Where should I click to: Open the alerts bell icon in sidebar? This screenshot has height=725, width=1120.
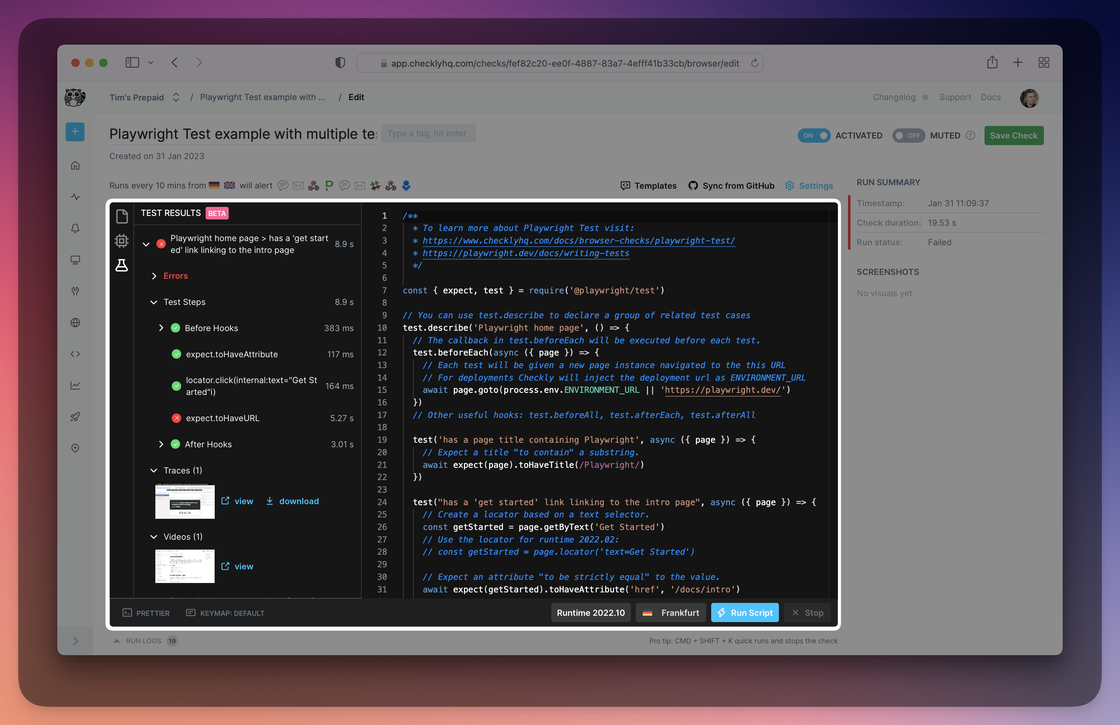[x=75, y=228]
